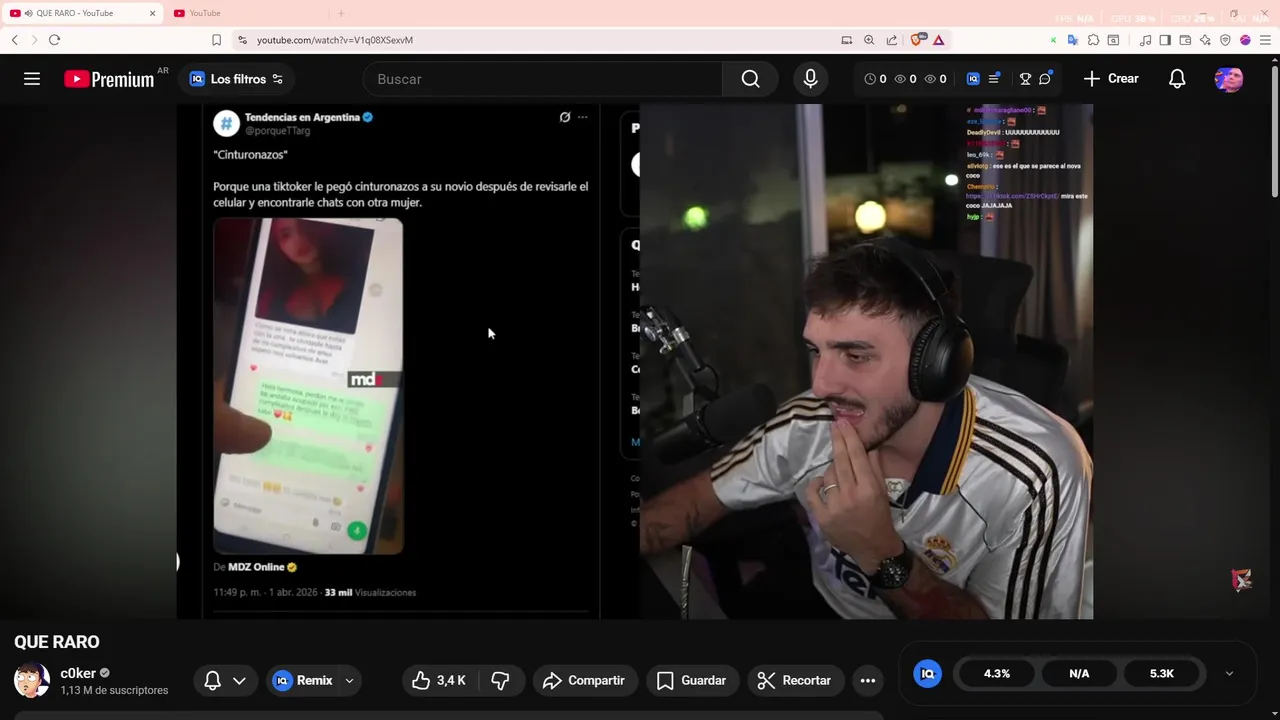This screenshot has height=720, width=1280.
Task: Open the chat bubble icon with blue dot
Action: tap(1045, 79)
